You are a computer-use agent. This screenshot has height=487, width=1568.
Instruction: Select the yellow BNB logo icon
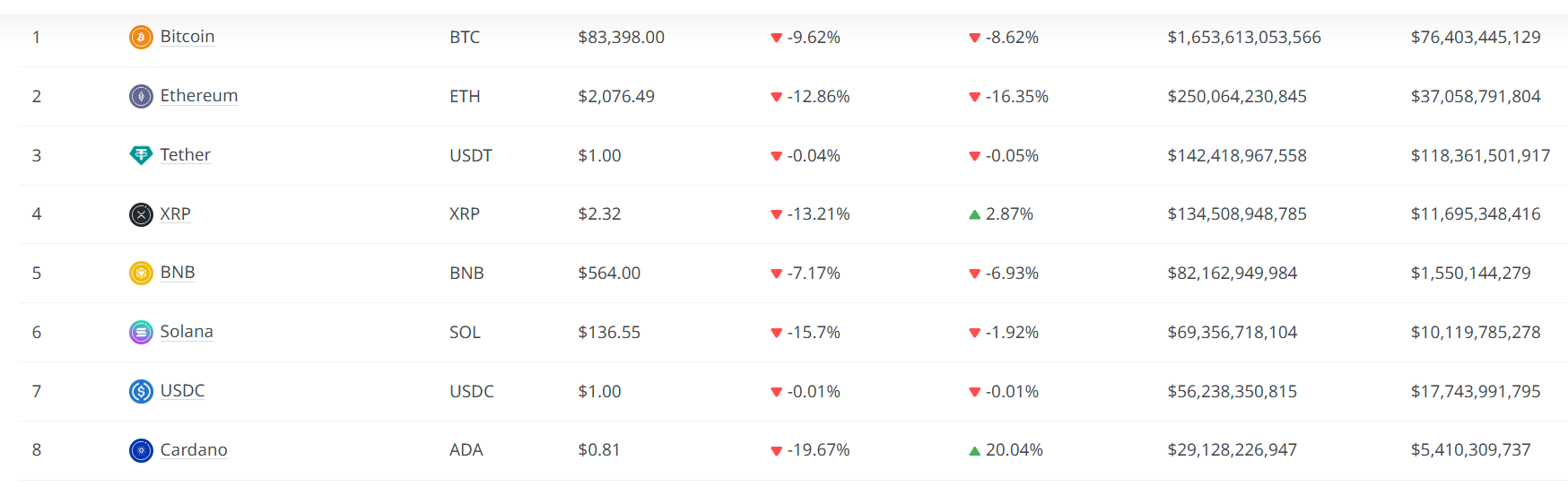pos(141,273)
